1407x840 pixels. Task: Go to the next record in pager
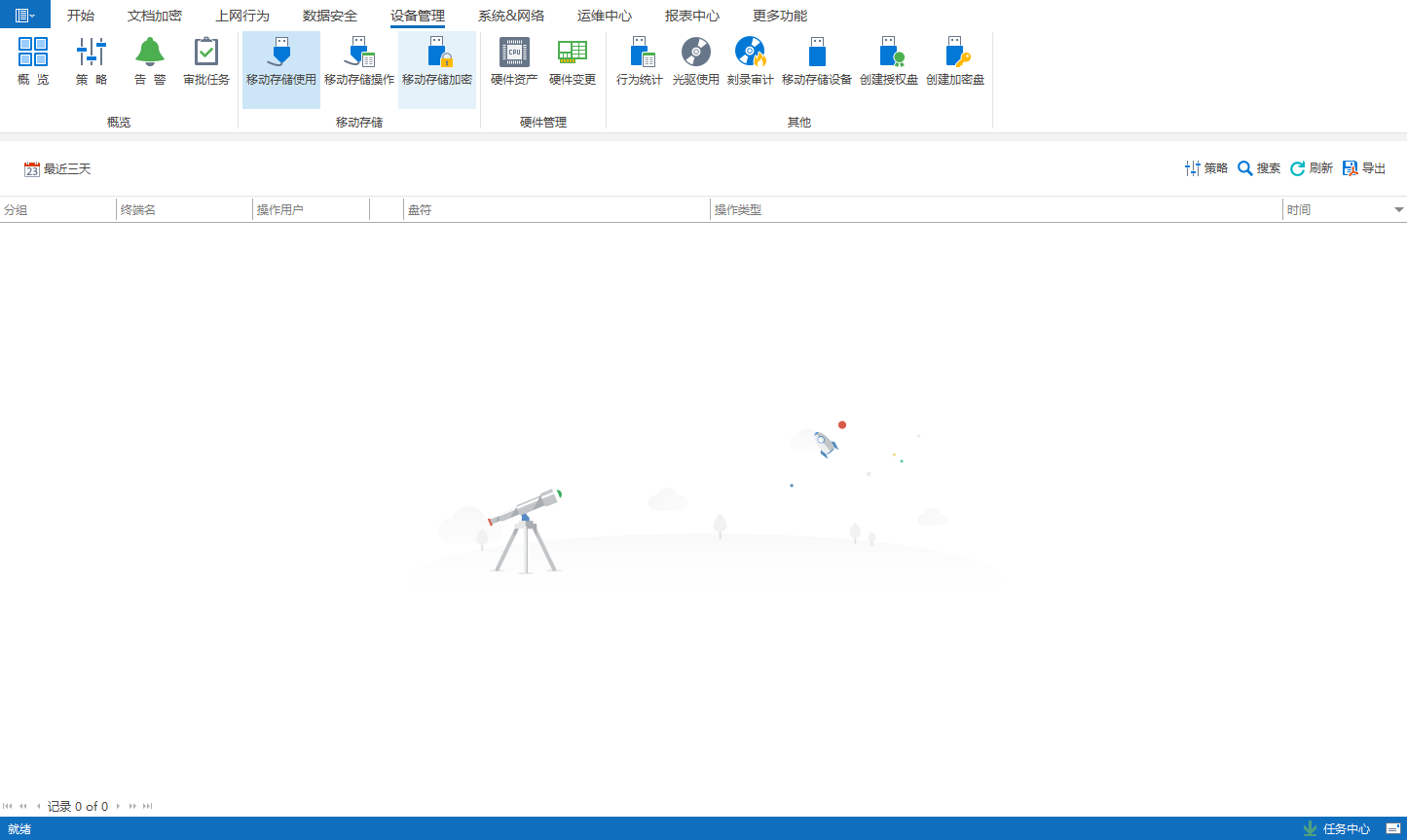(118, 806)
